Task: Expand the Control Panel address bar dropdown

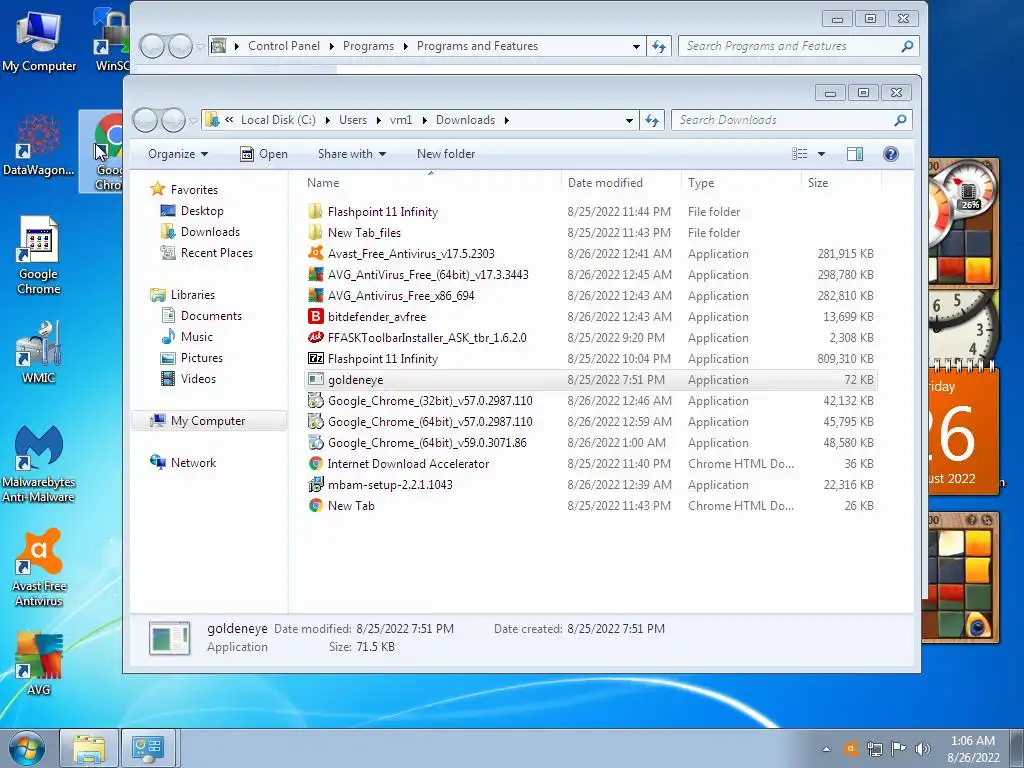Action: pyautogui.click(x=636, y=46)
